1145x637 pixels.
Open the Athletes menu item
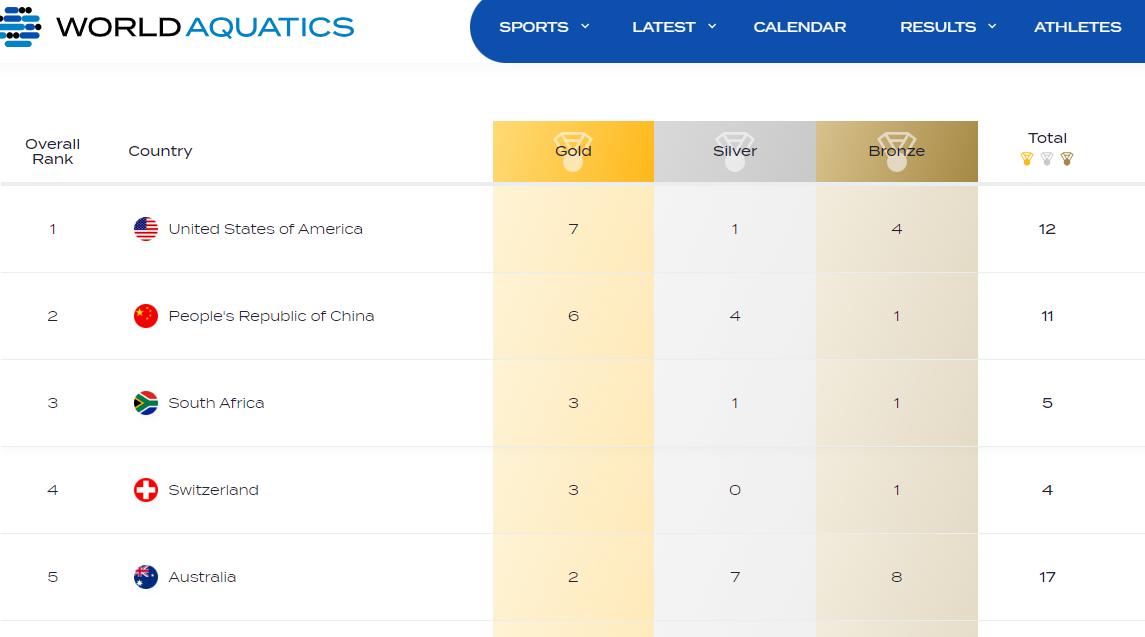click(1077, 27)
